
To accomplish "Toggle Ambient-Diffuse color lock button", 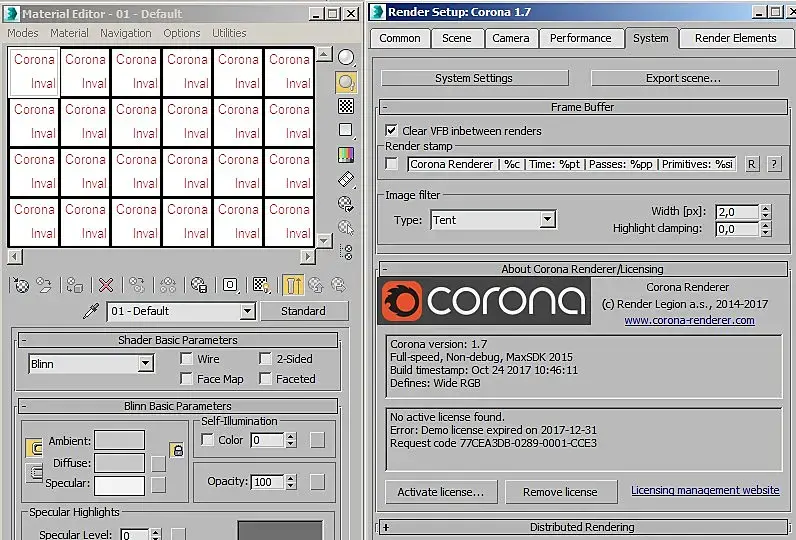I will coord(34,449).
